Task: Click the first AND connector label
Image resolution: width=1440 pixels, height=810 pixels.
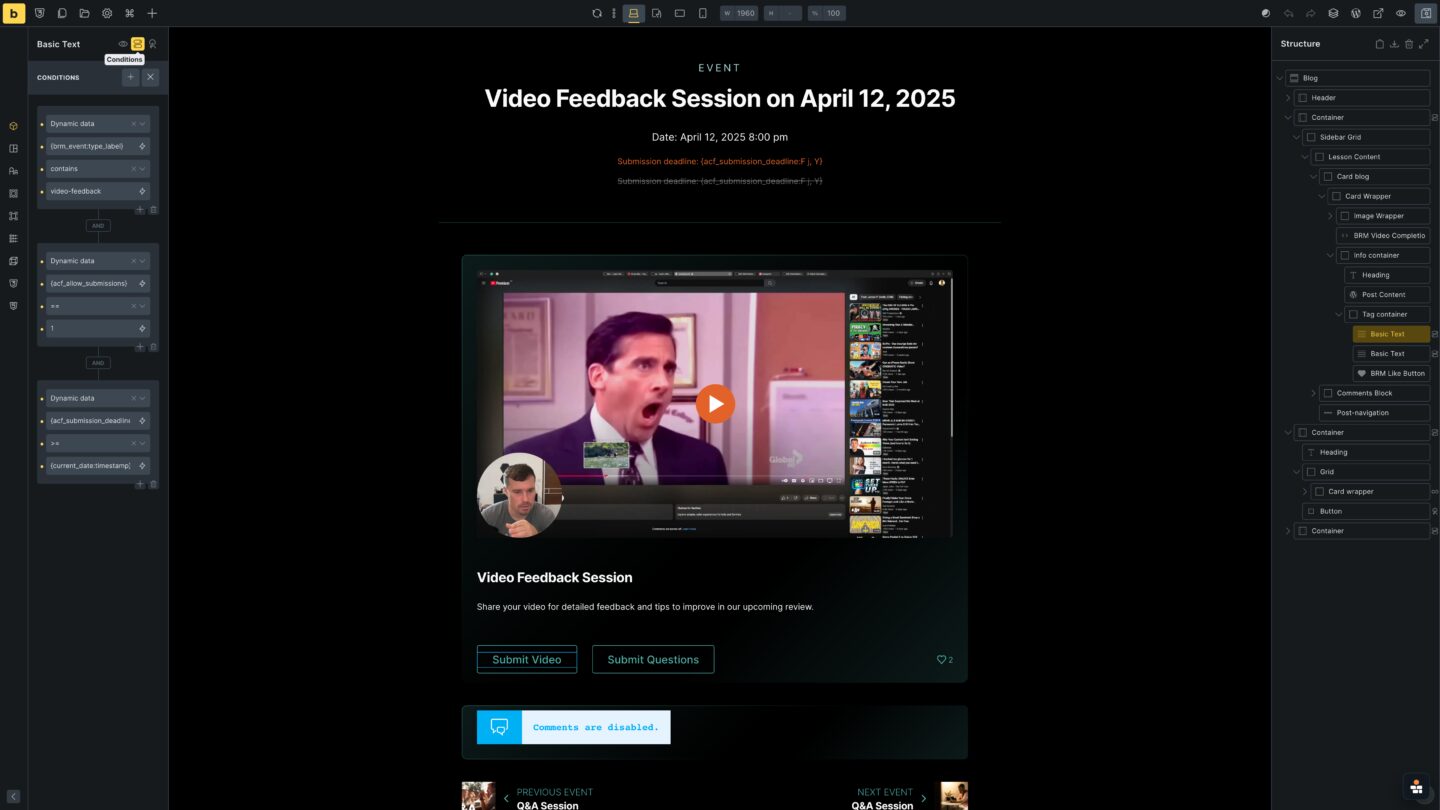Action: coord(98,226)
